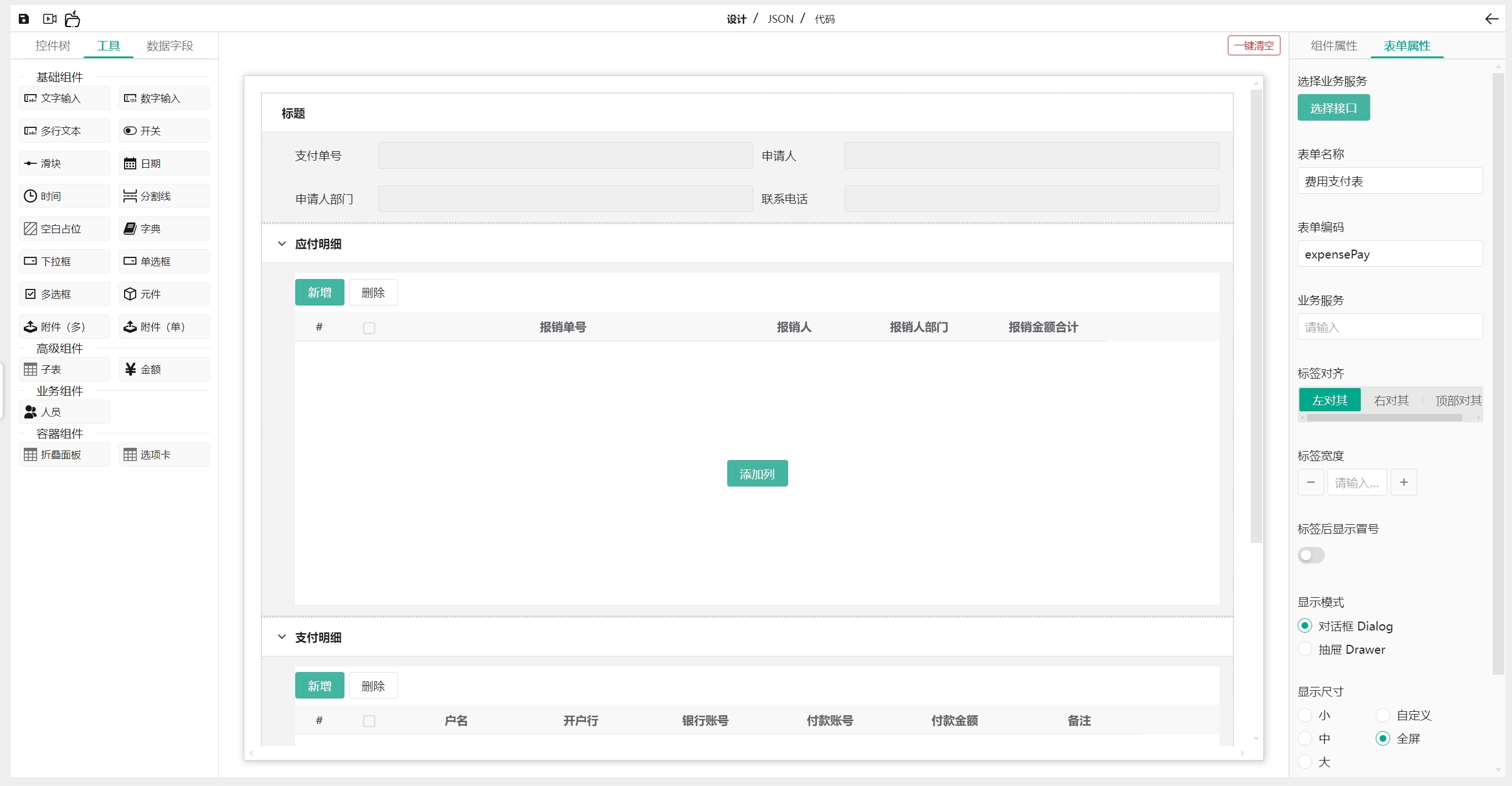1512x786 pixels.
Task: Click the 一键清空 button
Action: coord(1254,46)
